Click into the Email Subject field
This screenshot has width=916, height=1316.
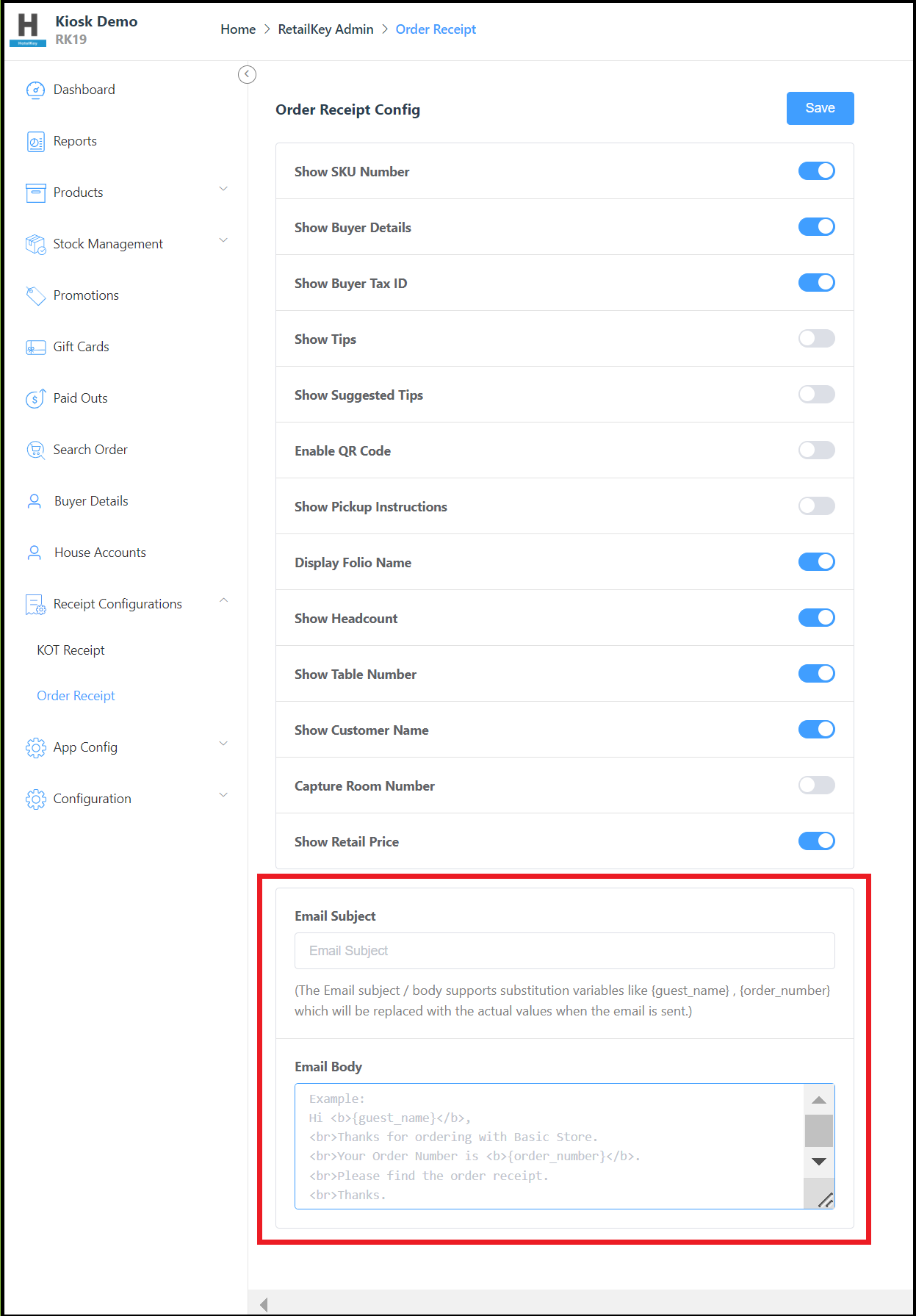[564, 951]
